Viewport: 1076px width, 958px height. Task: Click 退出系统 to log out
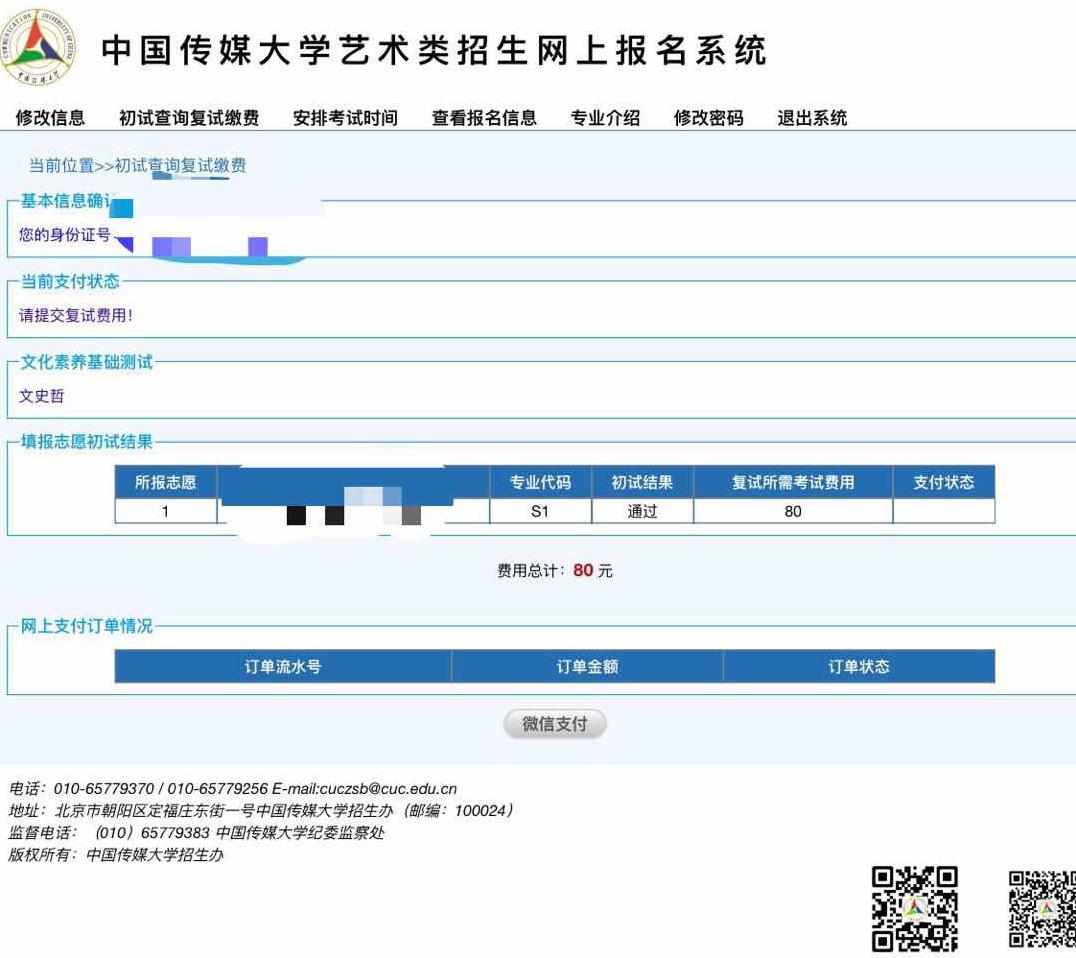(812, 118)
